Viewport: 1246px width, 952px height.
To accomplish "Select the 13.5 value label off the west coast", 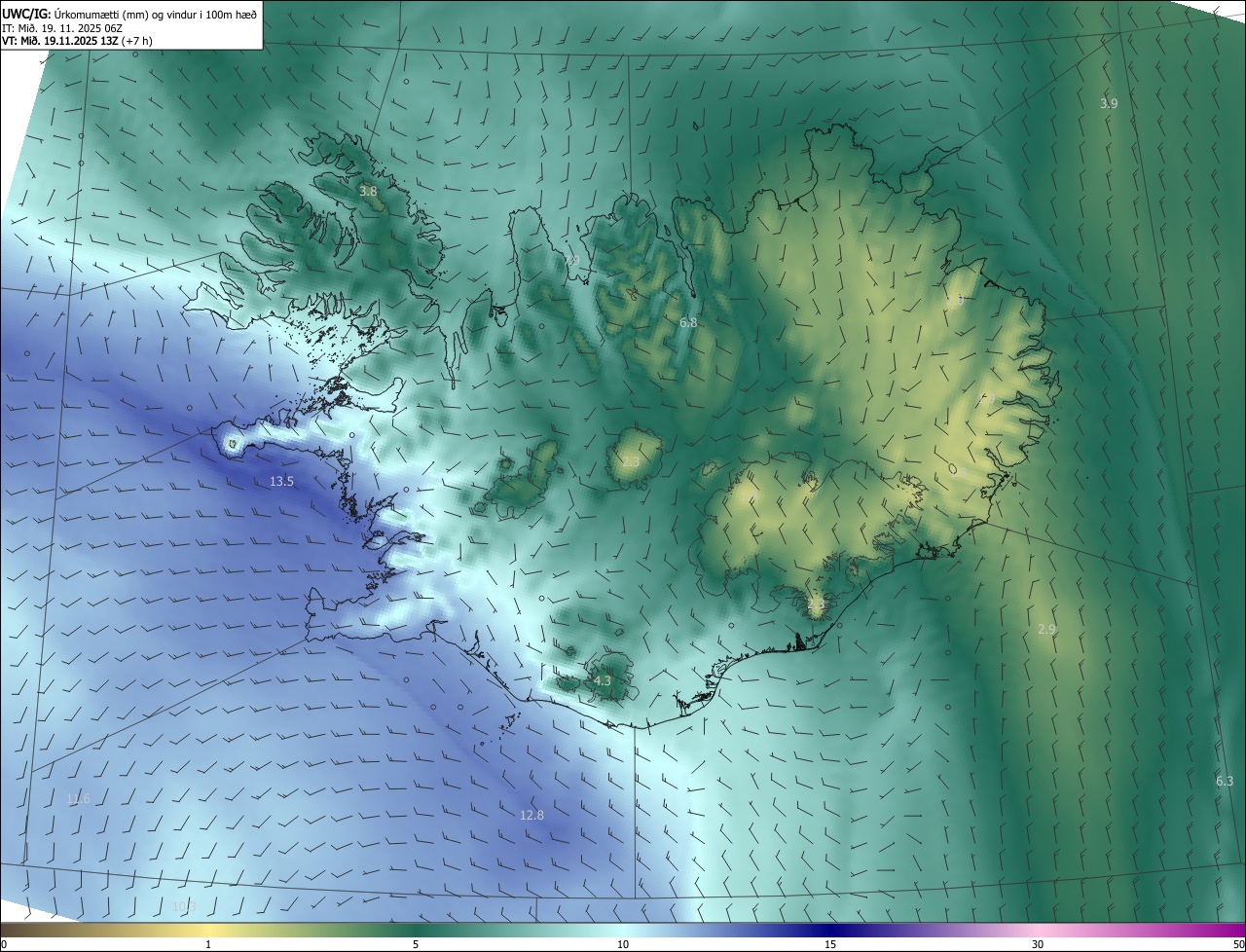I will (x=281, y=482).
